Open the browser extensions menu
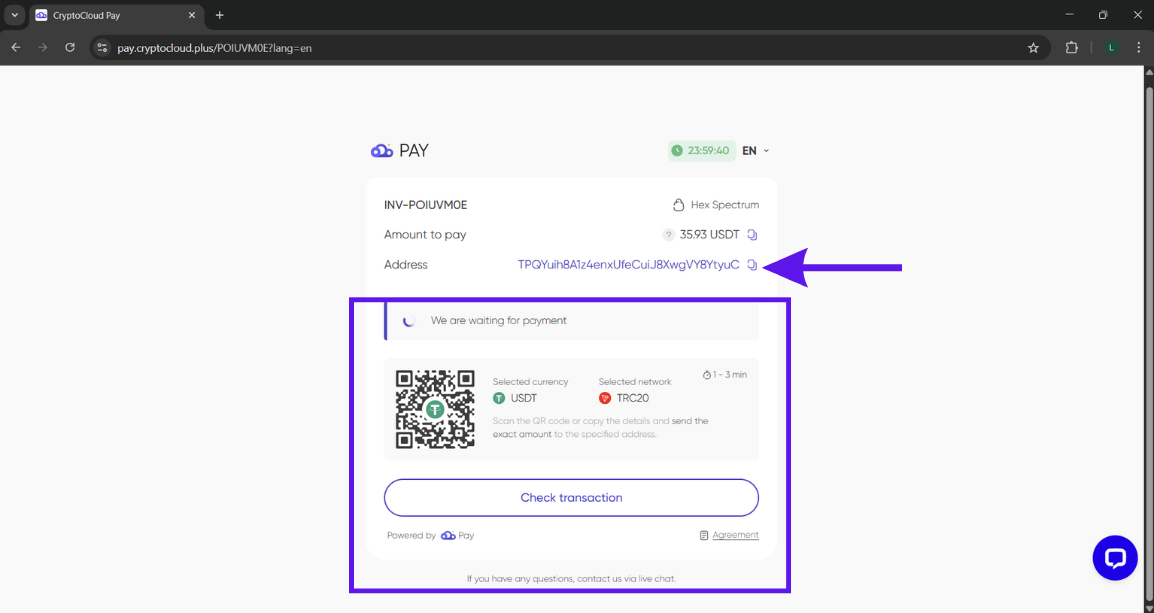This screenshot has width=1154, height=613. (1072, 47)
